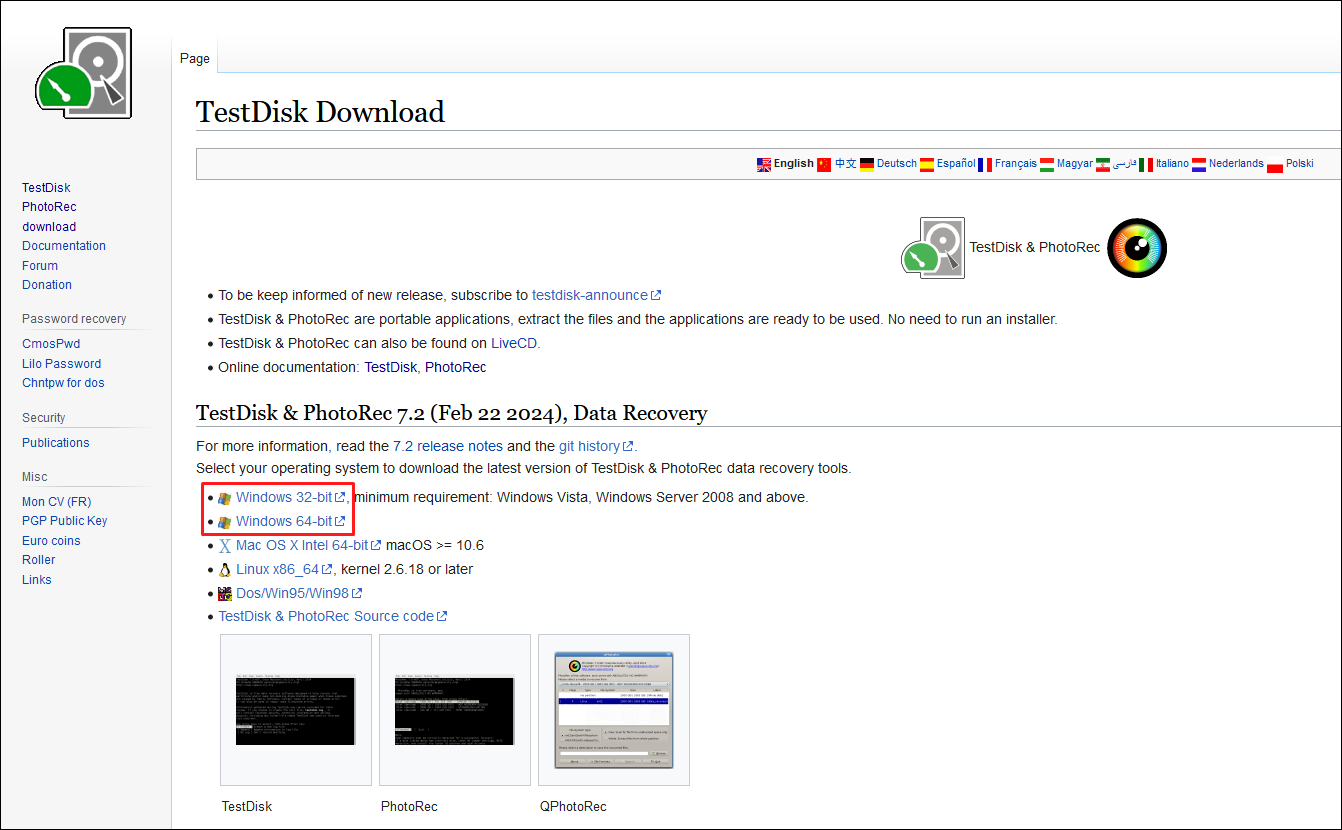Click the Chinese flag icon
The image size is (1342, 830).
[824, 164]
